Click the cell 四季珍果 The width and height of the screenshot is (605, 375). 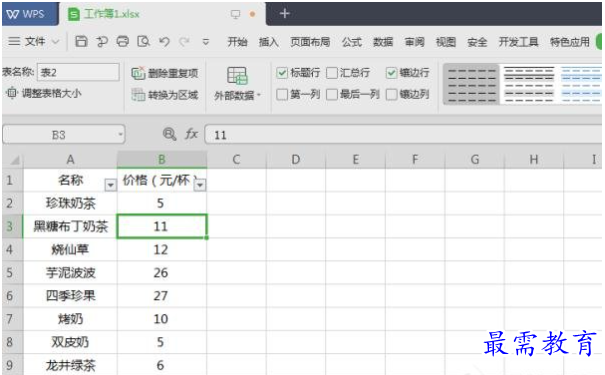click(x=70, y=296)
